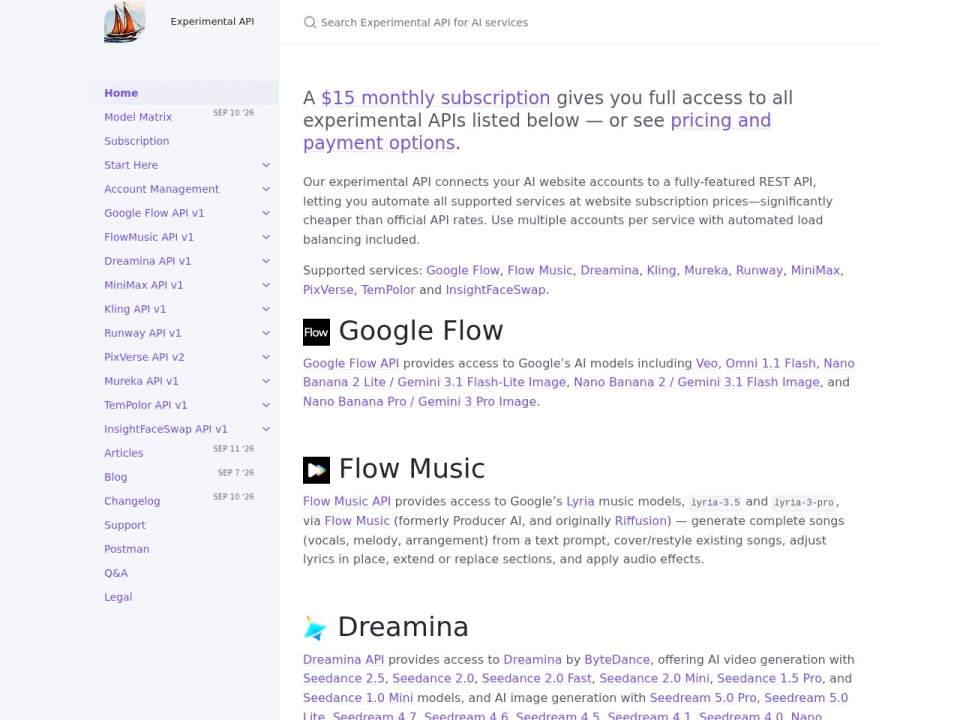Image resolution: width=960 pixels, height=720 pixels.
Task: Open Blog in sidebar
Action: pyautogui.click(x=116, y=477)
